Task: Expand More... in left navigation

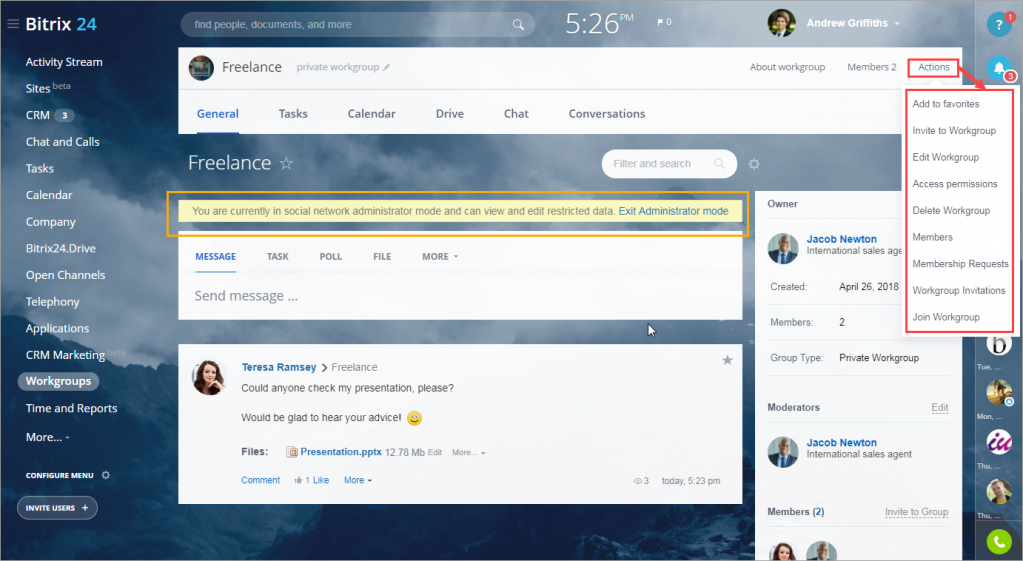Action: pos(47,437)
